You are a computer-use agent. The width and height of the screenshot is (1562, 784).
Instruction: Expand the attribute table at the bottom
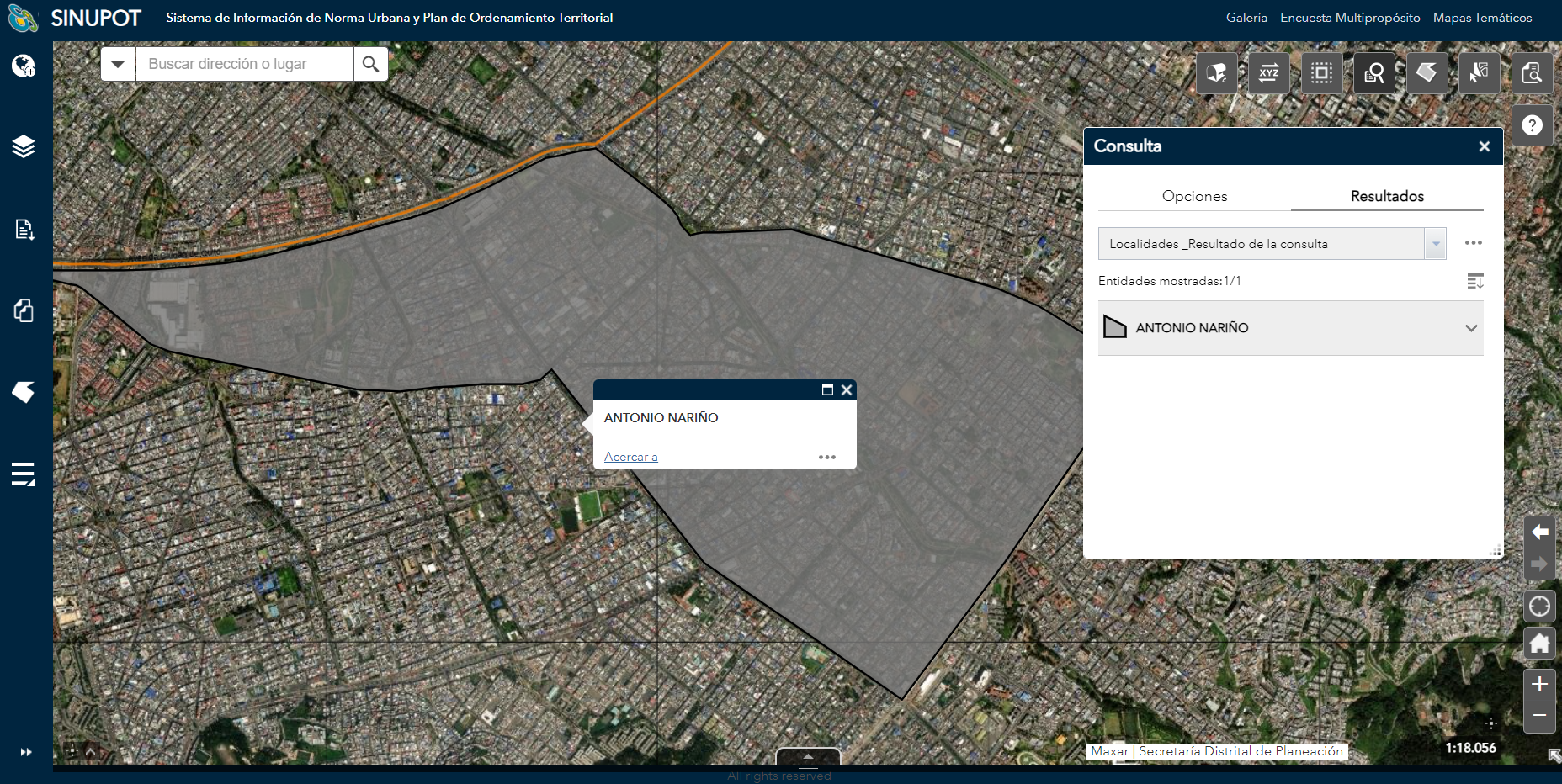808,755
